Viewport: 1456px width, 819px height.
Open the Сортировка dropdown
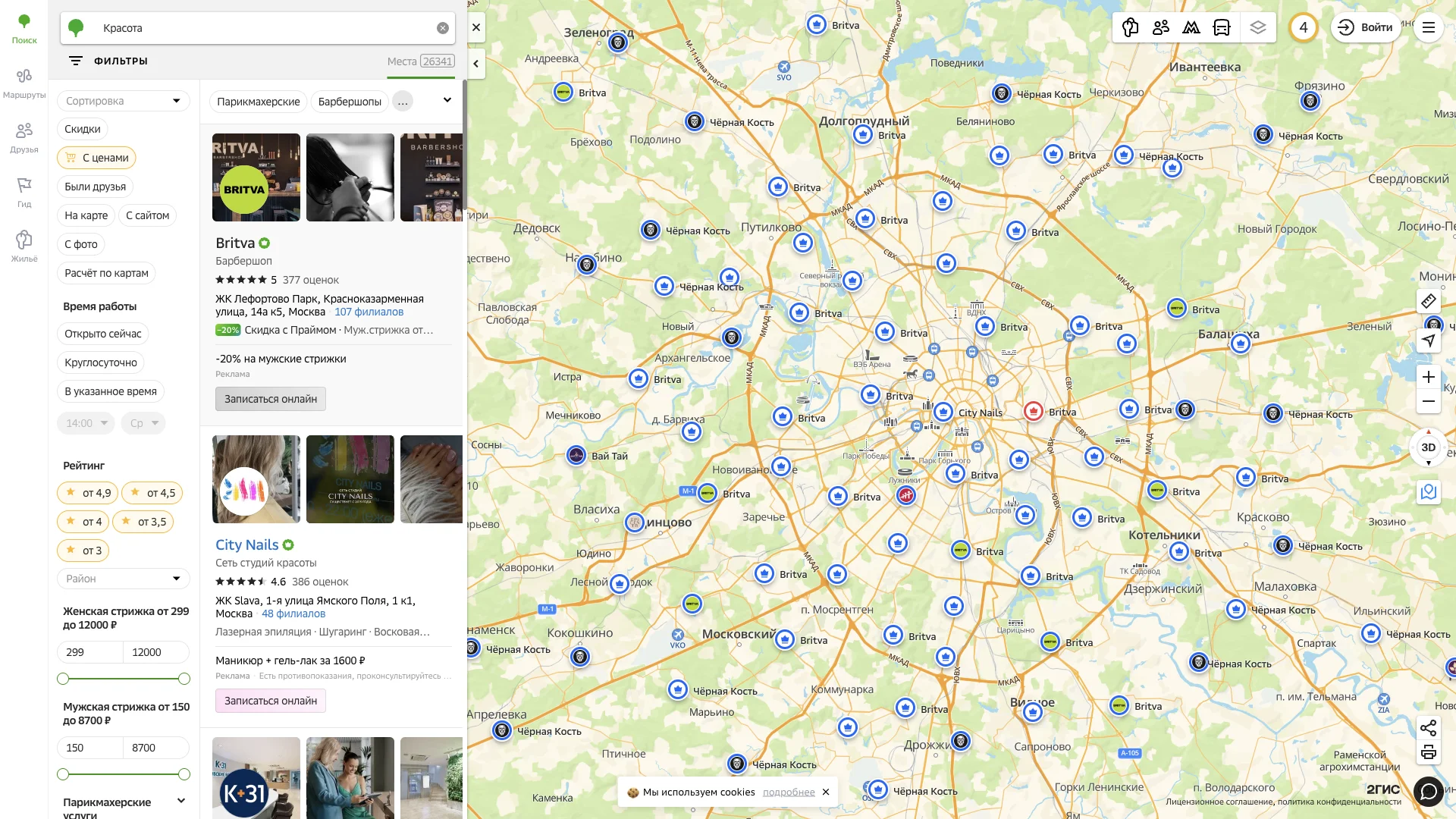[x=123, y=101]
